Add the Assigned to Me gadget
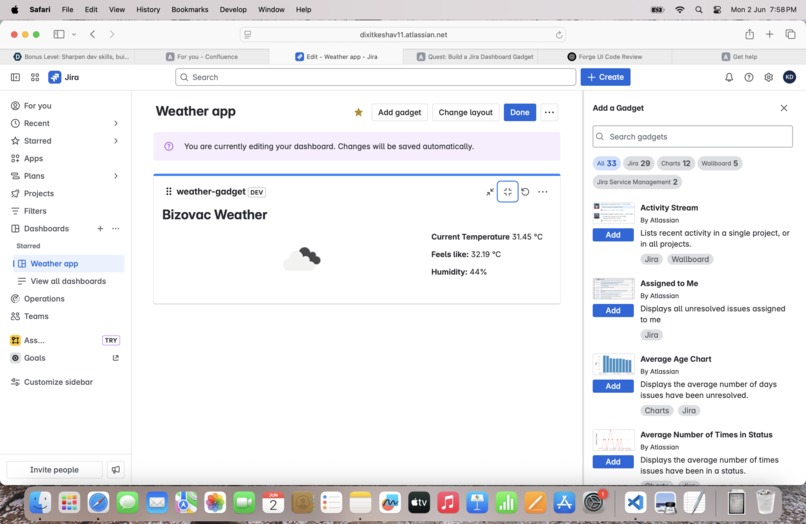This screenshot has height=524, width=806. tap(613, 311)
